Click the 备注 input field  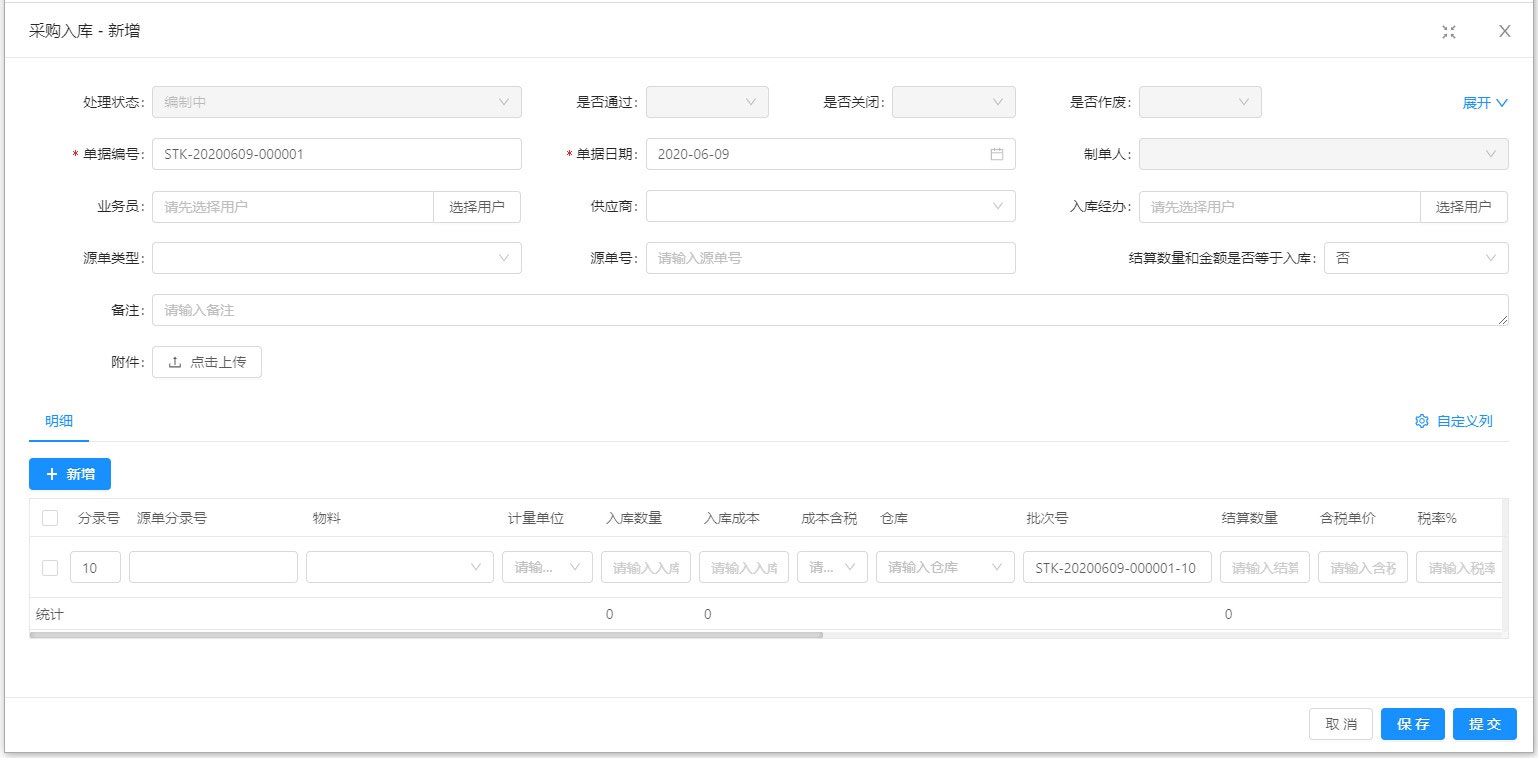coord(830,310)
